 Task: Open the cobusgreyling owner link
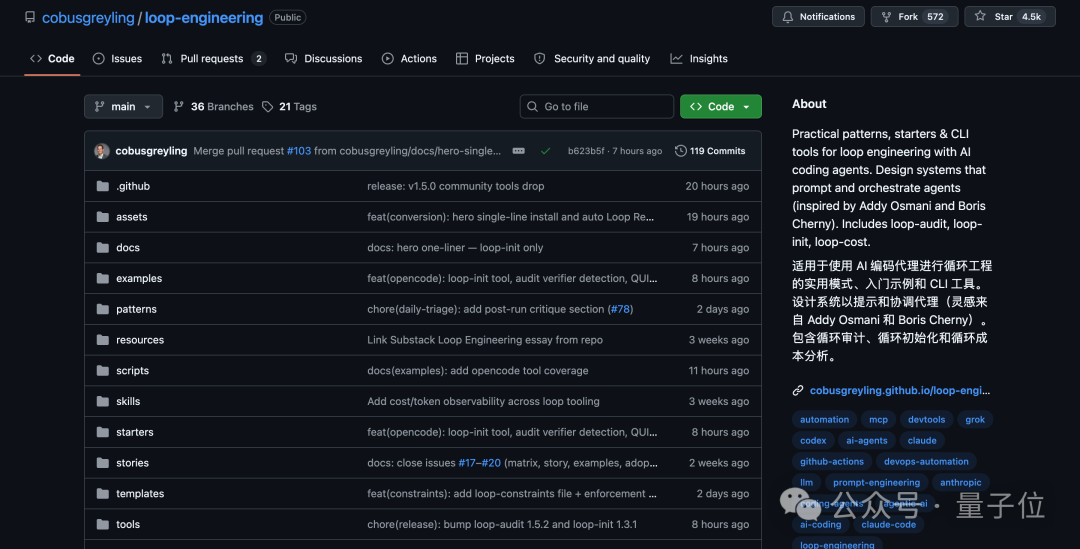tap(88, 18)
